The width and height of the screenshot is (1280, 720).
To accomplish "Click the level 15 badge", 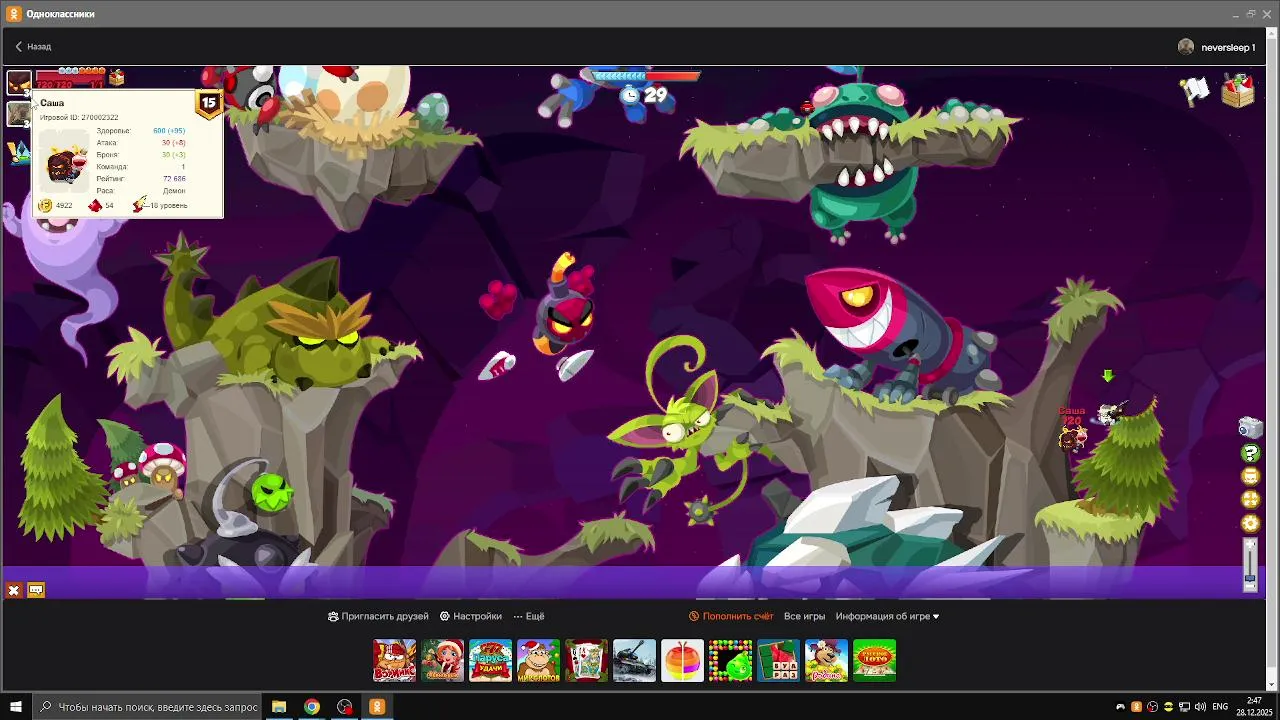I will tap(209, 103).
